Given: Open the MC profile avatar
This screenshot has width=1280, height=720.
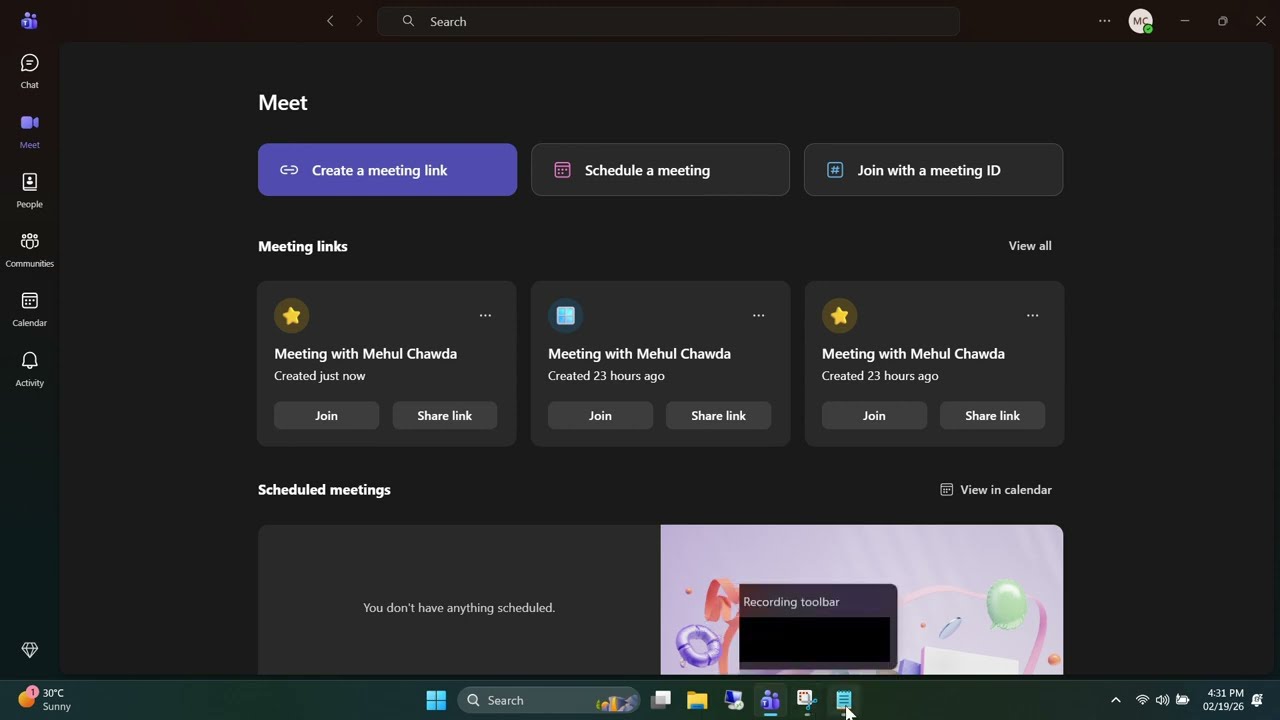Looking at the screenshot, I should [1141, 21].
